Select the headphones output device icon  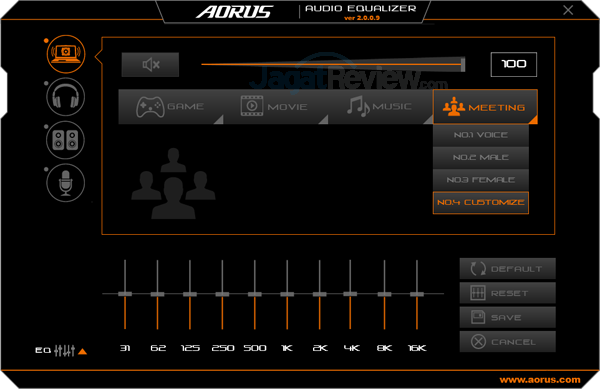click(x=65, y=97)
